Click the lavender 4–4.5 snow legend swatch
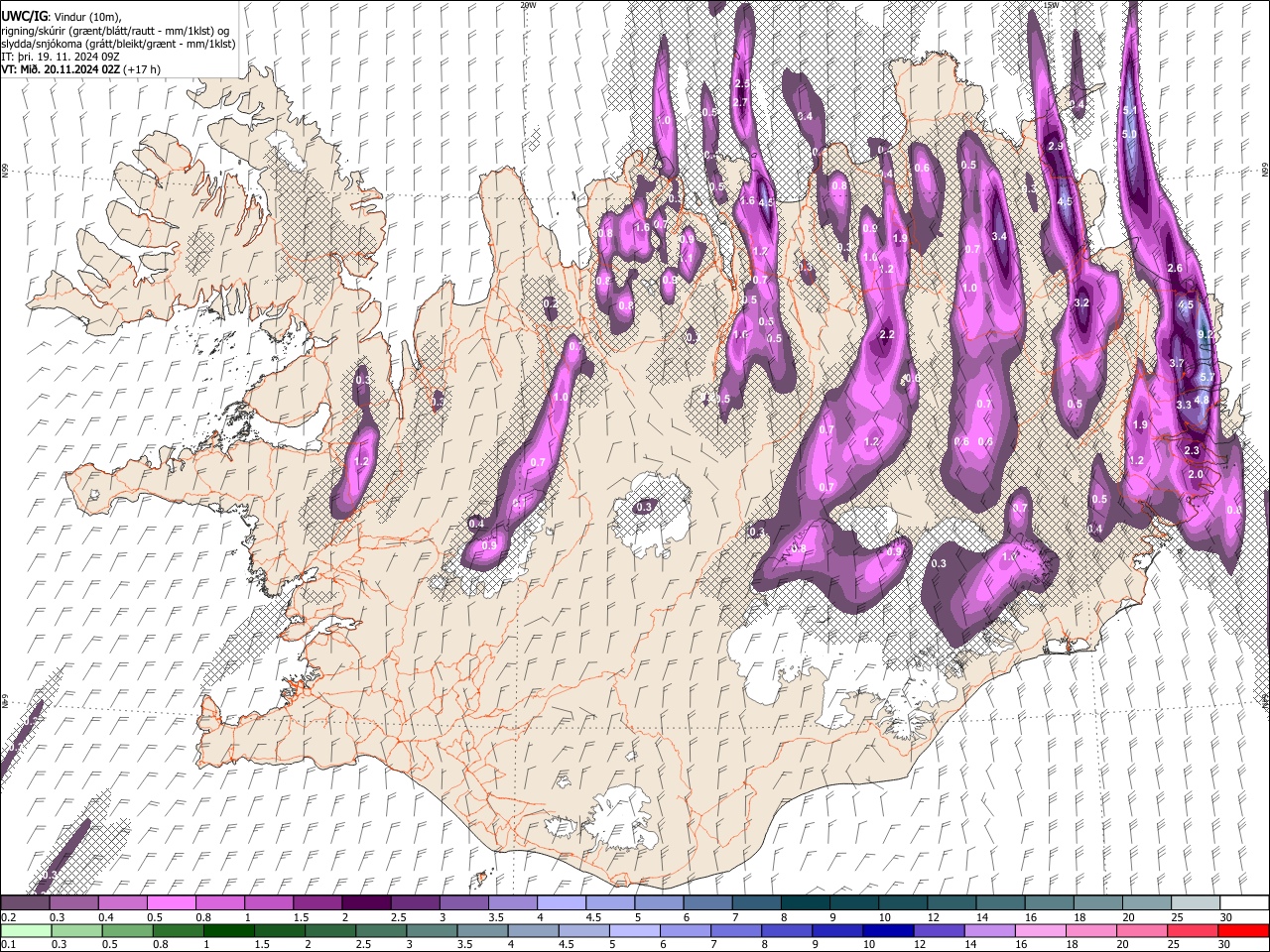The height and width of the screenshot is (952, 1270). 562,903
